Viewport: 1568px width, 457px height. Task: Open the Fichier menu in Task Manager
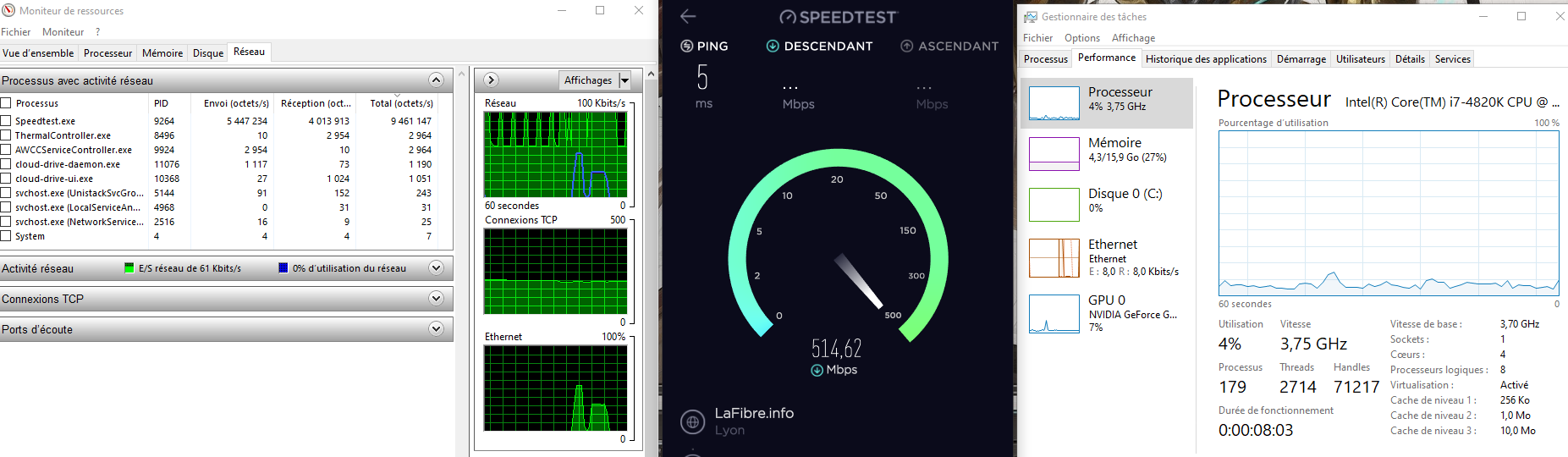(1037, 38)
